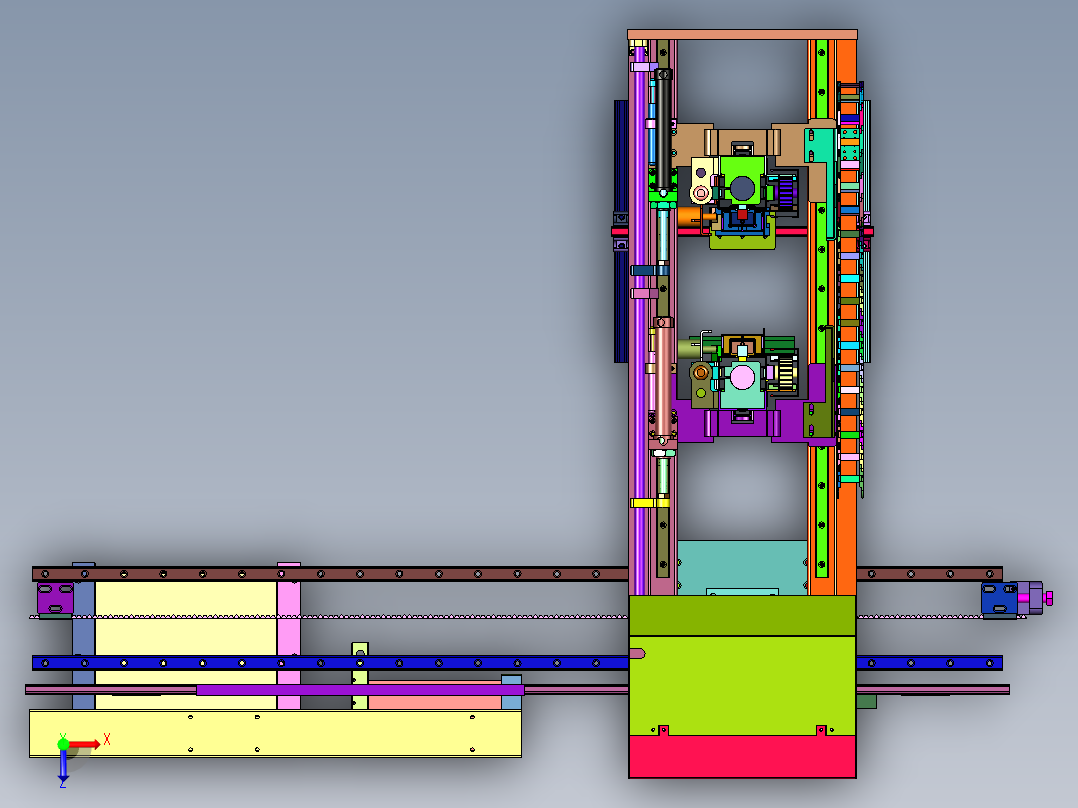Viewport: 1078px width, 808px height.
Task: Select the salmon cylinder on the tower
Action: click(x=663, y=380)
